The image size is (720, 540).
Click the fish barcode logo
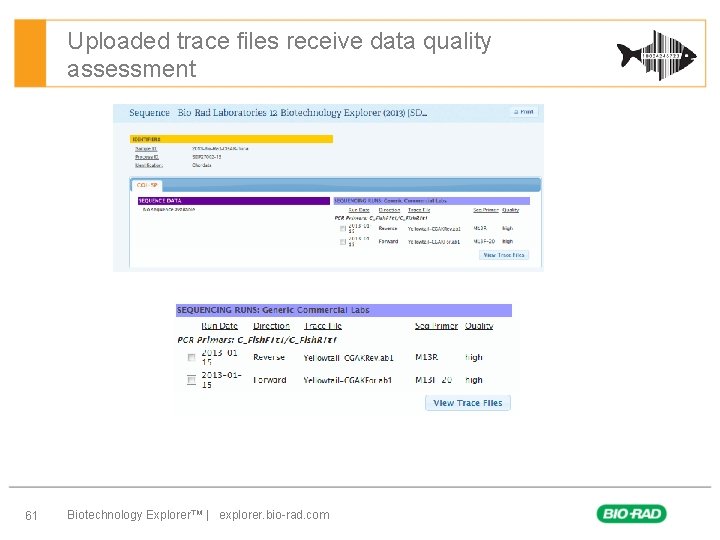657,55
